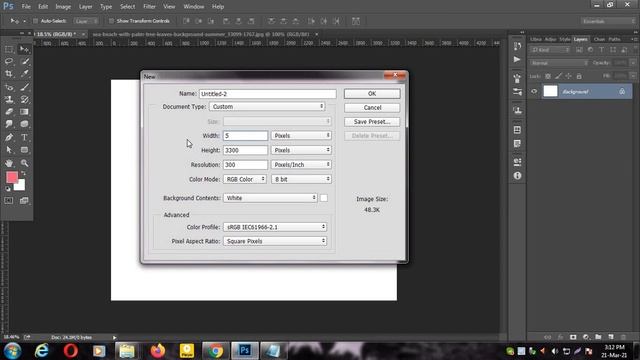Open Resolution units Pixels/Inch dropdown
This screenshot has height=360, width=640.
click(x=301, y=164)
